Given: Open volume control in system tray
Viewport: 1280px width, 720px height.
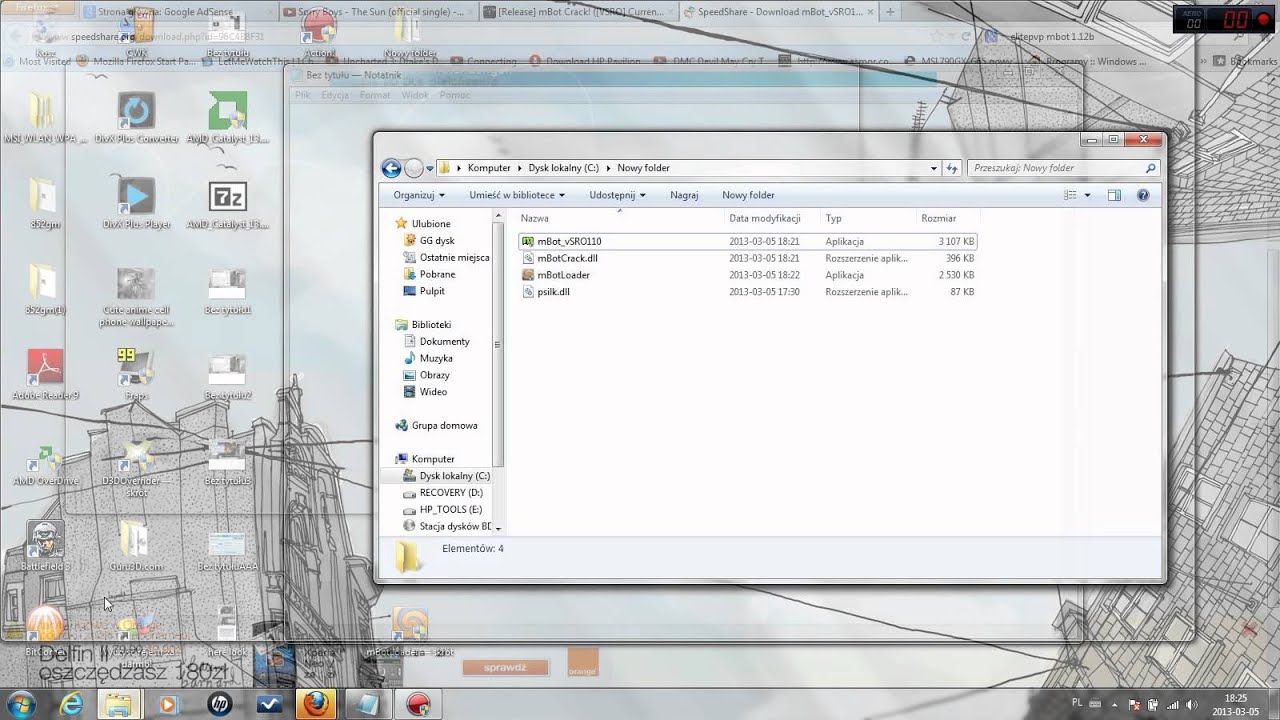Looking at the screenshot, I should 1190,704.
